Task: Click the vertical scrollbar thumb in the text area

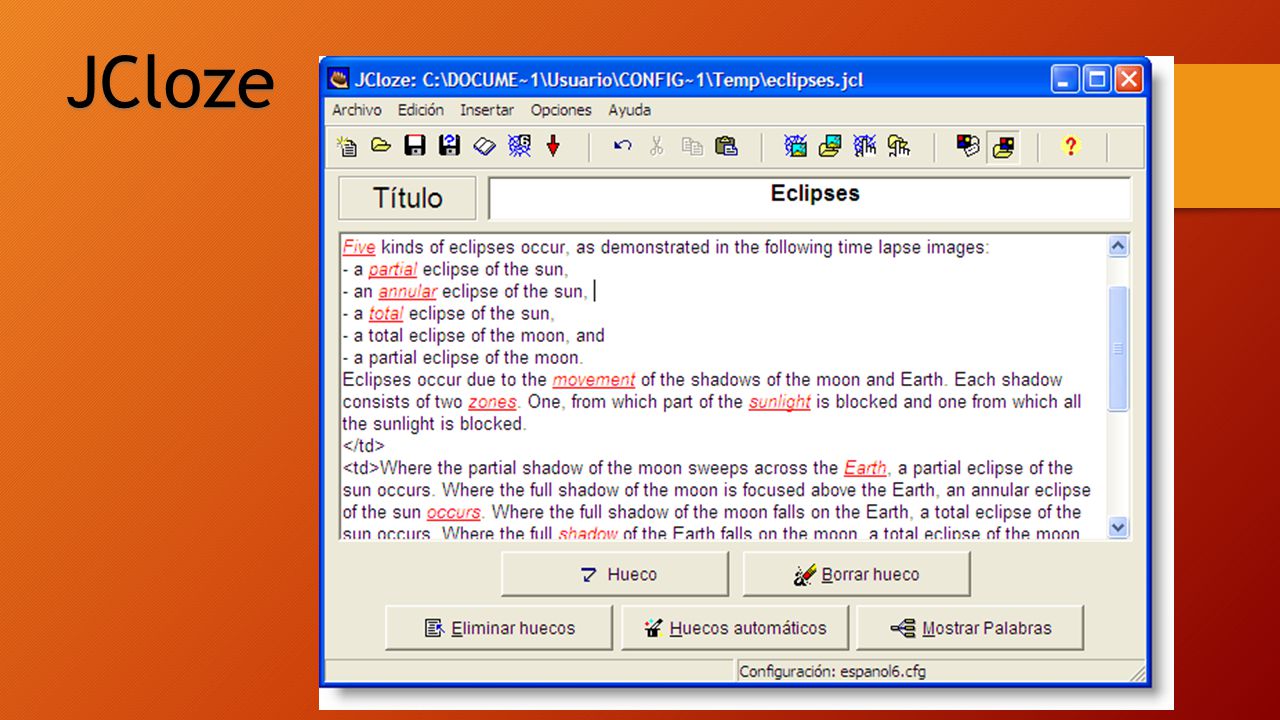Action: coord(1119,348)
